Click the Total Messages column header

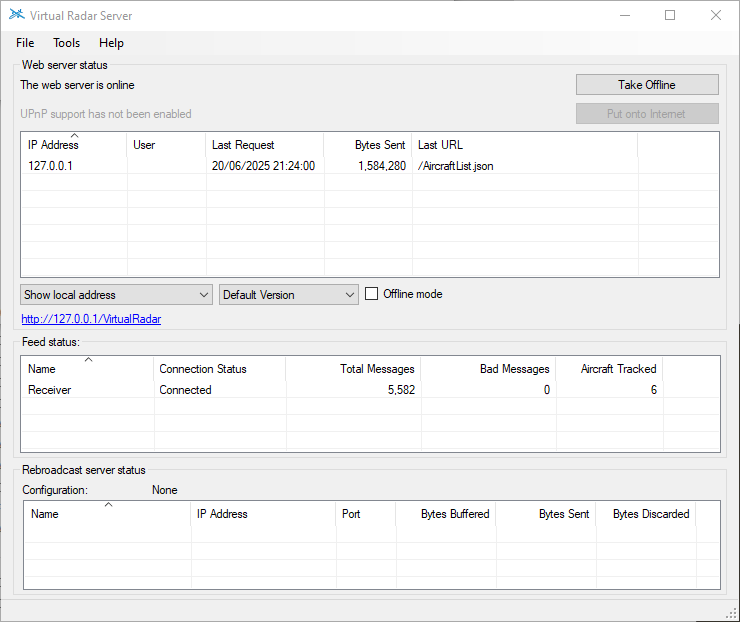coord(353,369)
